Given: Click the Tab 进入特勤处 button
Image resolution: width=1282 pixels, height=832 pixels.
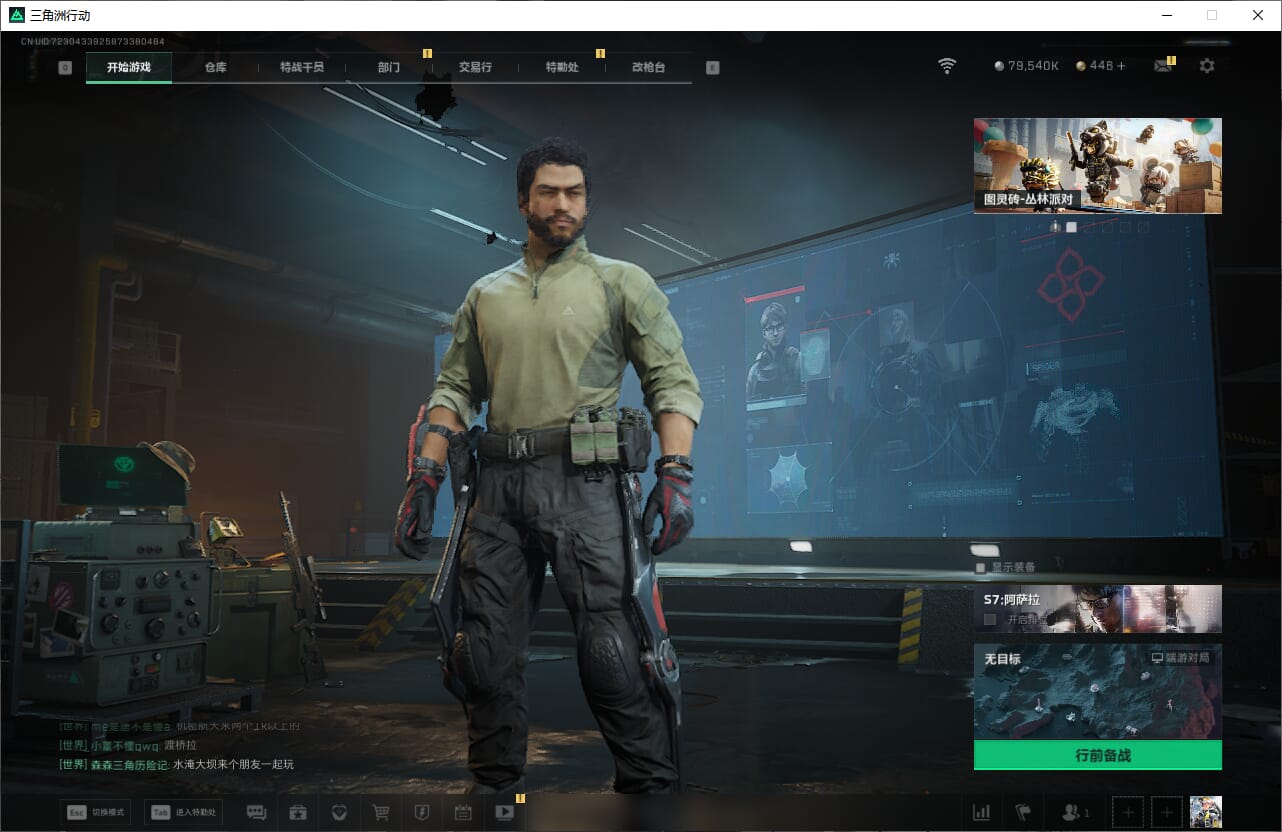Looking at the screenshot, I should (182, 812).
